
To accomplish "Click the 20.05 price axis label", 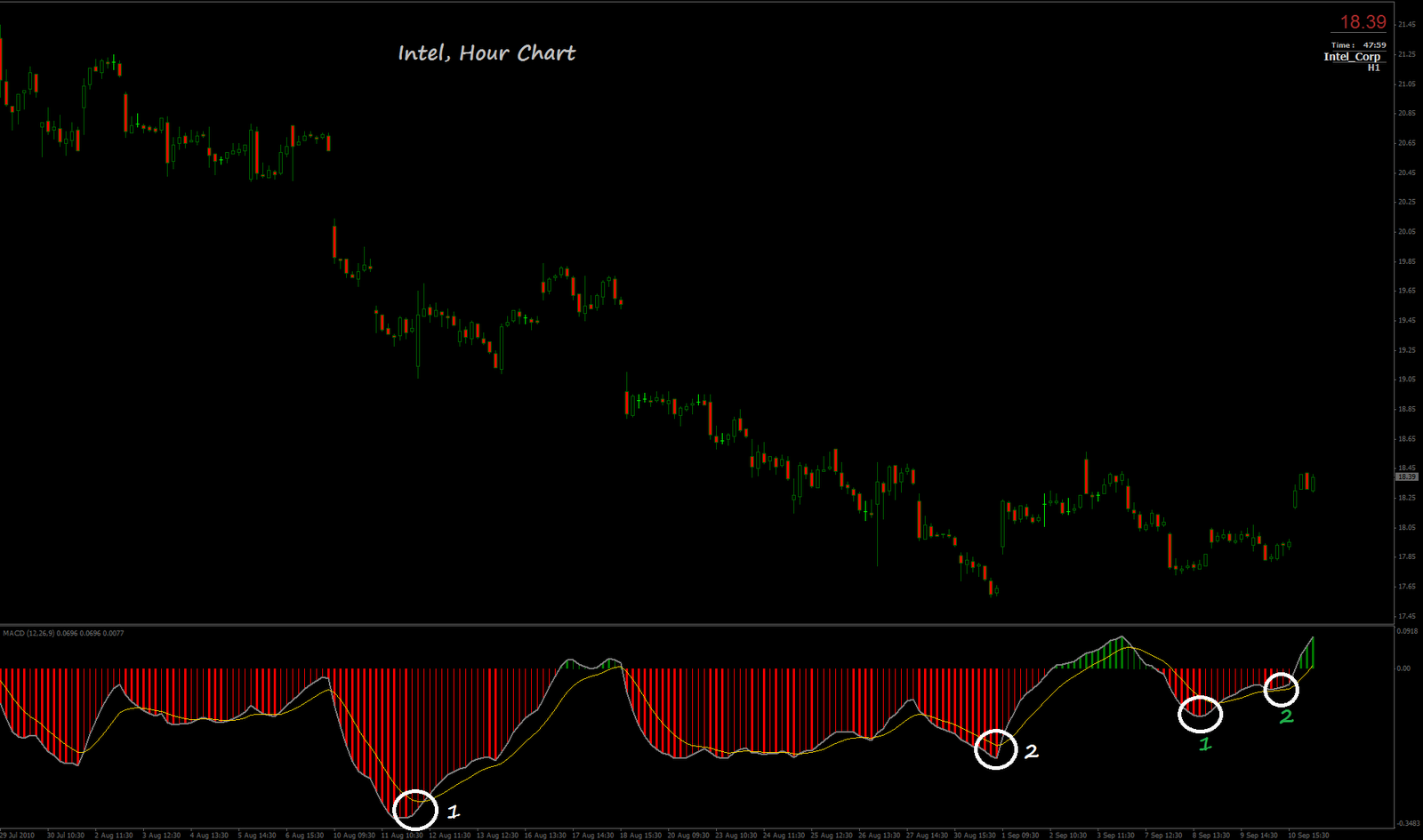I will pos(1407,232).
